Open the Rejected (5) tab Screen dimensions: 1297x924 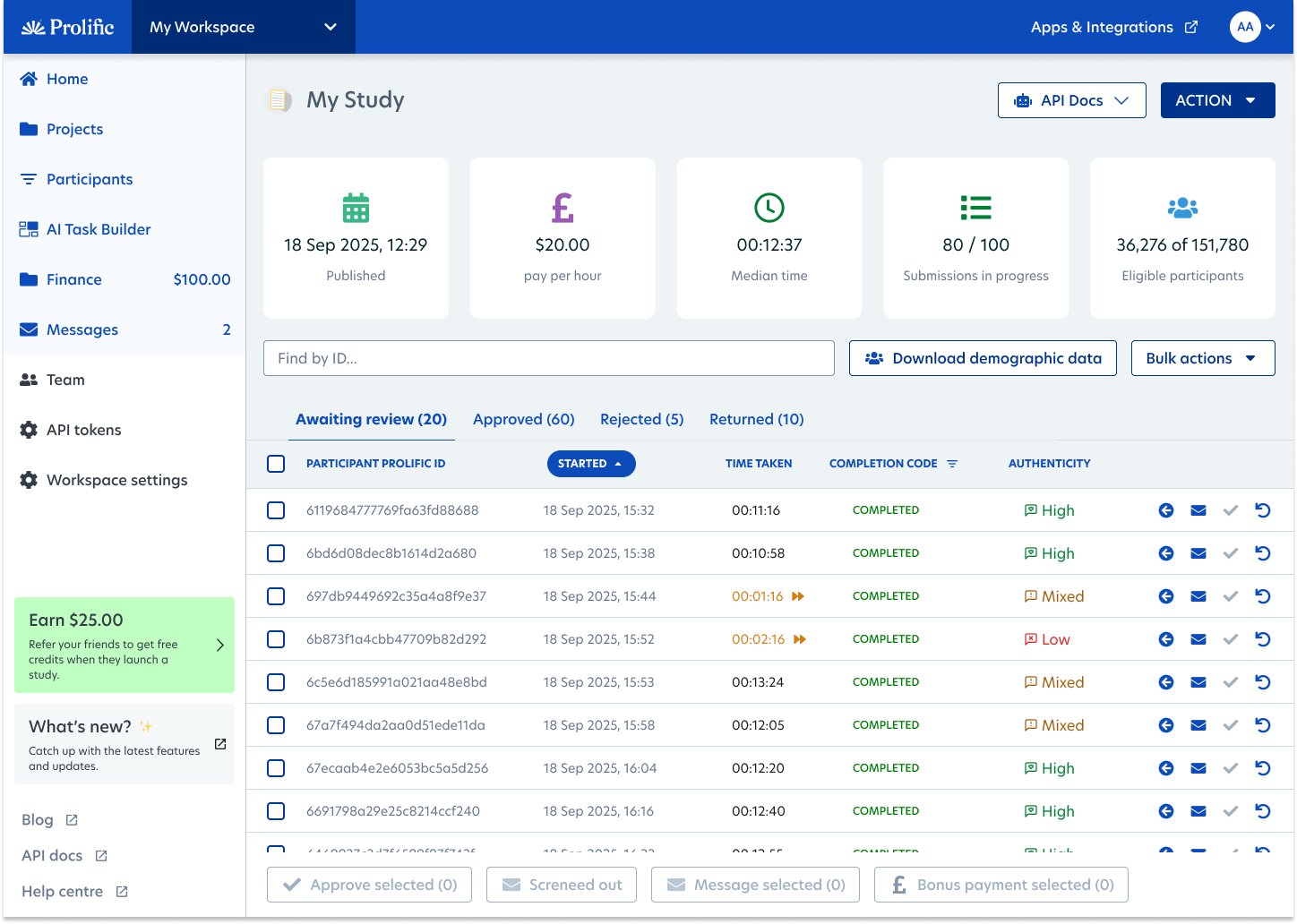(641, 419)
